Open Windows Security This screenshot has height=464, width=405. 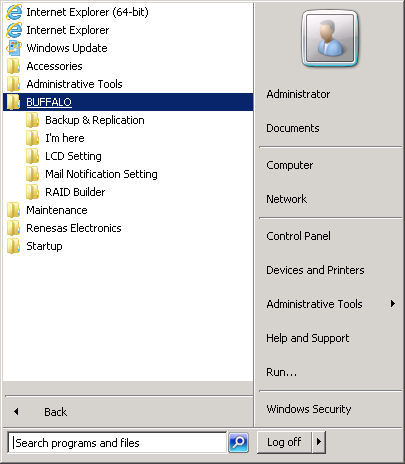tap(309, 409)
